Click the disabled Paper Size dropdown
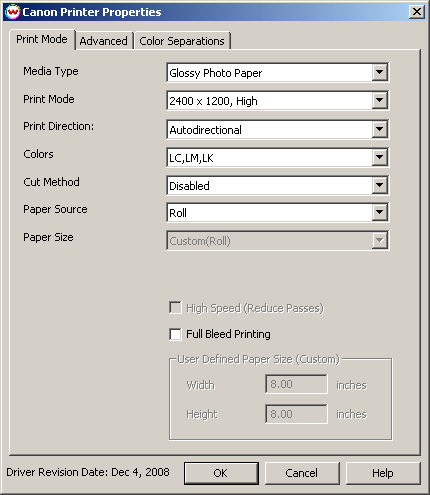 click(x=277, y=240)
